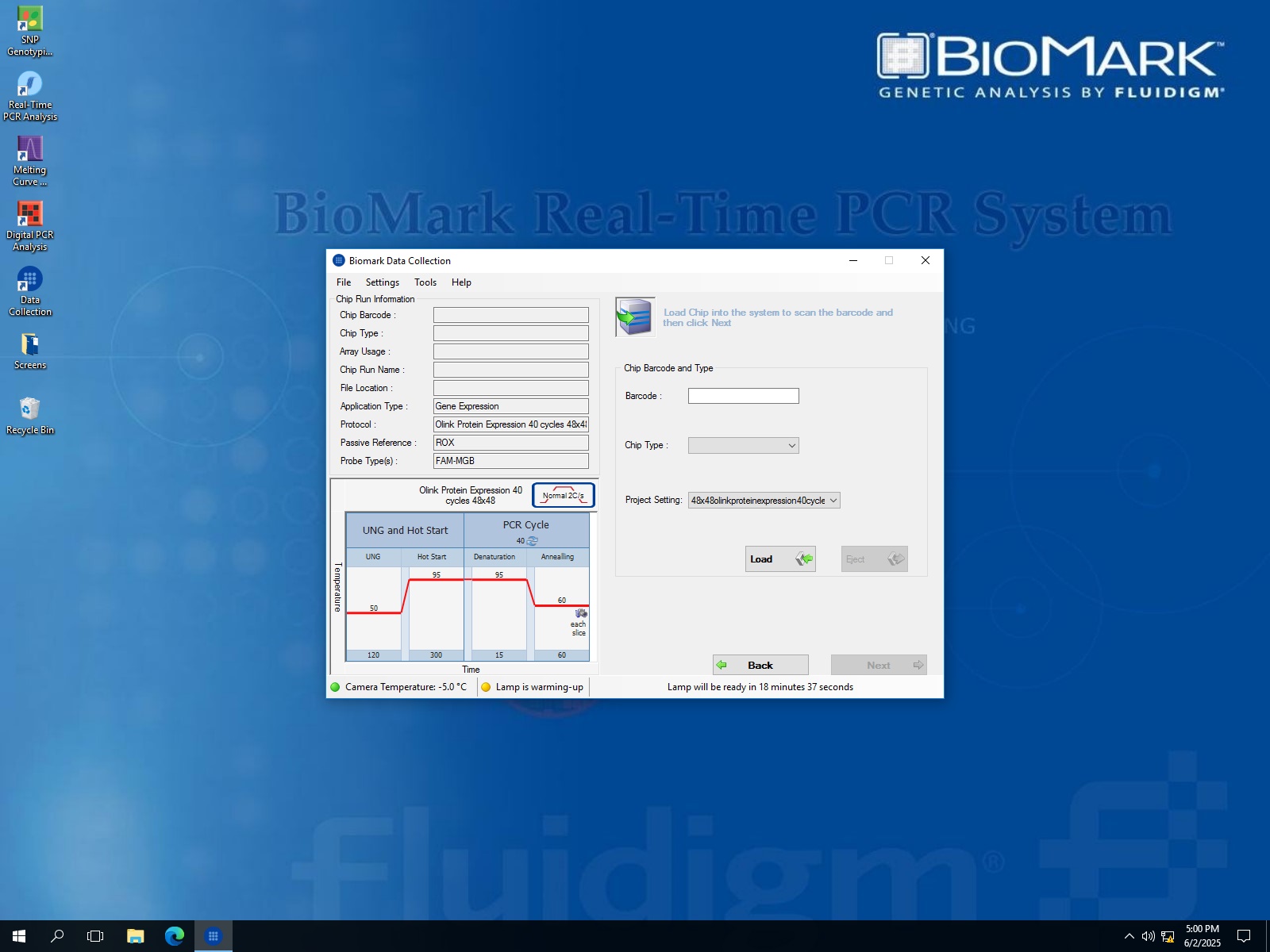Launch Microsoft Edge from the taskbar

coord(173,935)
